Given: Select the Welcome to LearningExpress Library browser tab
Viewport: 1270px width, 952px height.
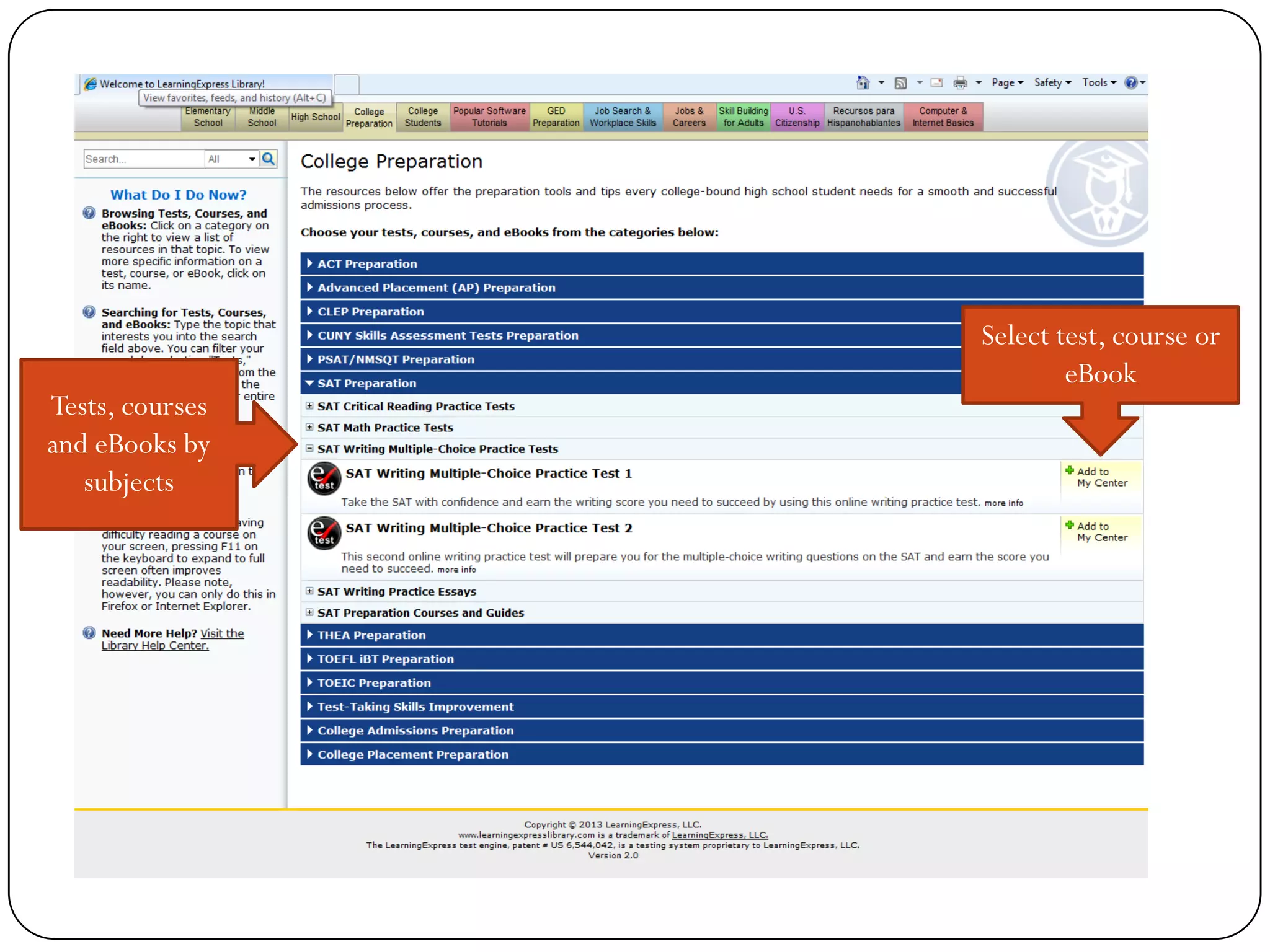Looking at the screenshot, I should (205, 84).
